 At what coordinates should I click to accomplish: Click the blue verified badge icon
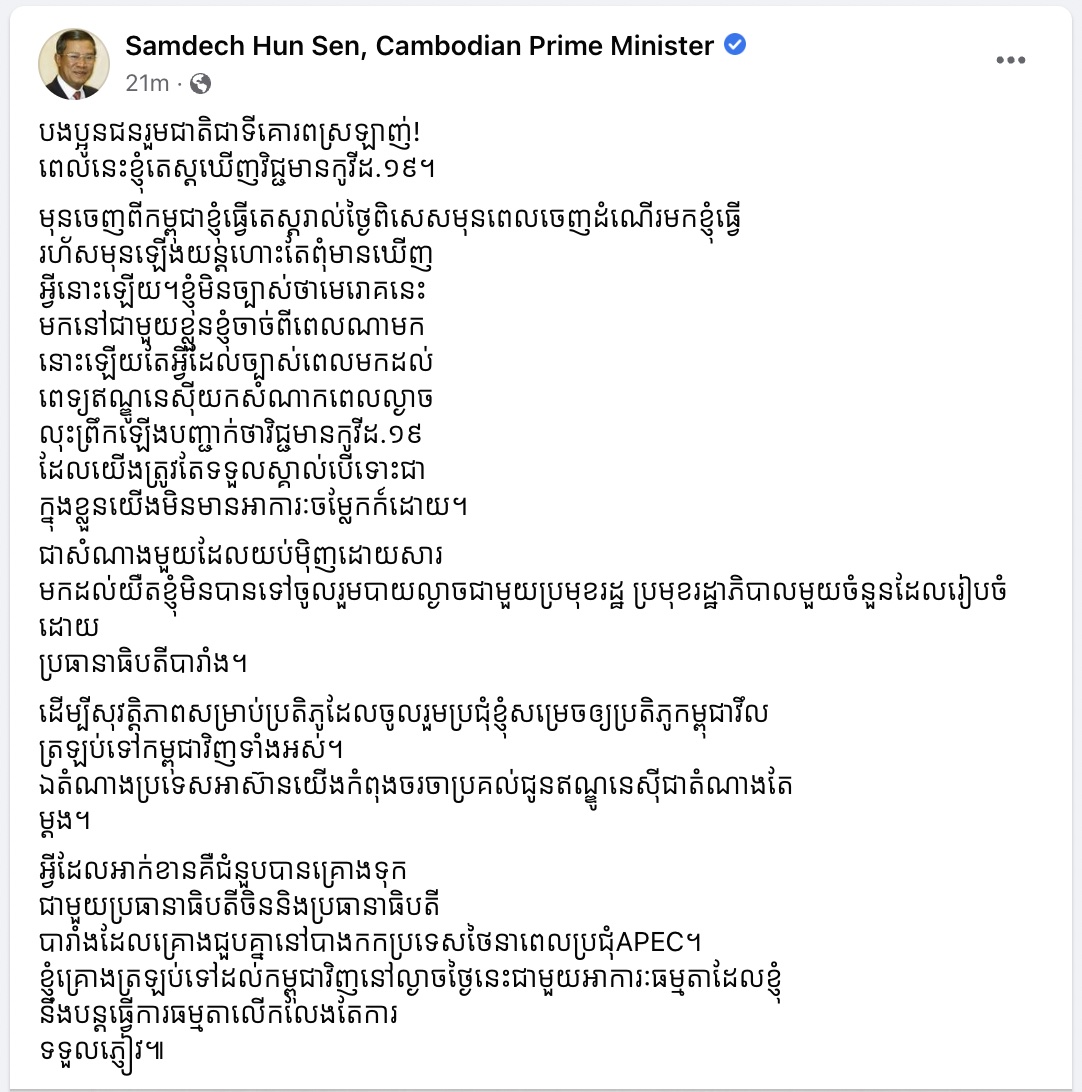click(x=735, y=45)
